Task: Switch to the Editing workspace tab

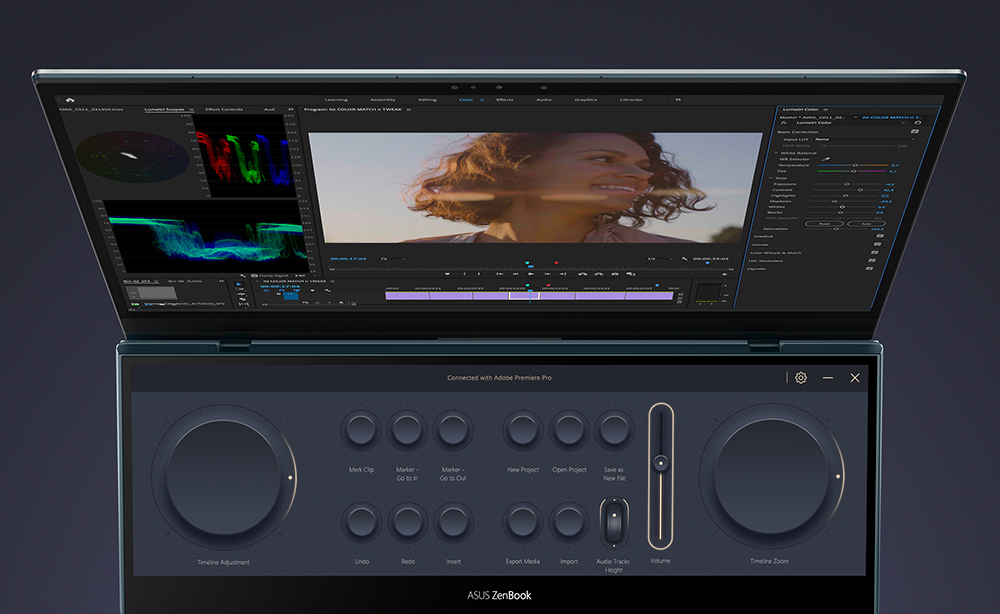Action: tap(427, 100)
